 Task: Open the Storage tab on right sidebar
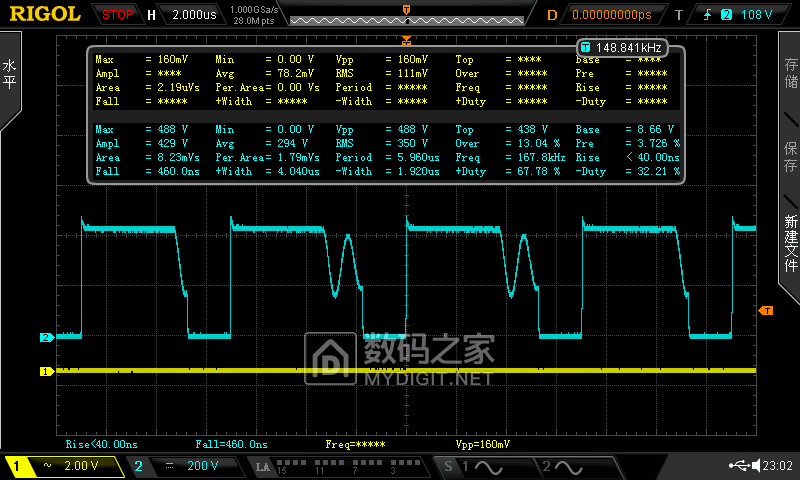click(789, 77)
